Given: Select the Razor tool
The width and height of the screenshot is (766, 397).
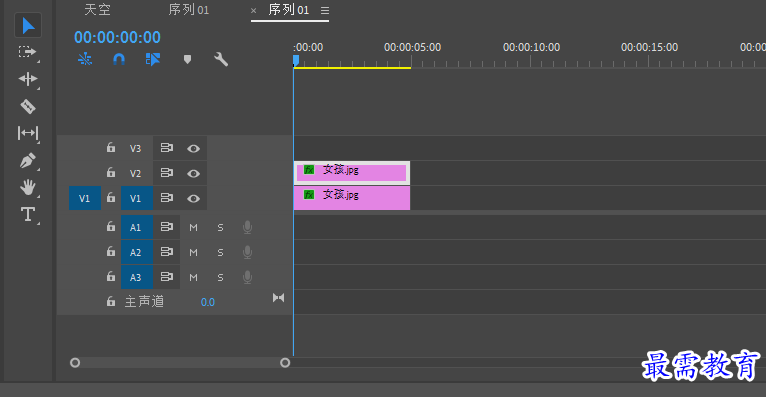Looking at the screenshot, I should point(27,106).
